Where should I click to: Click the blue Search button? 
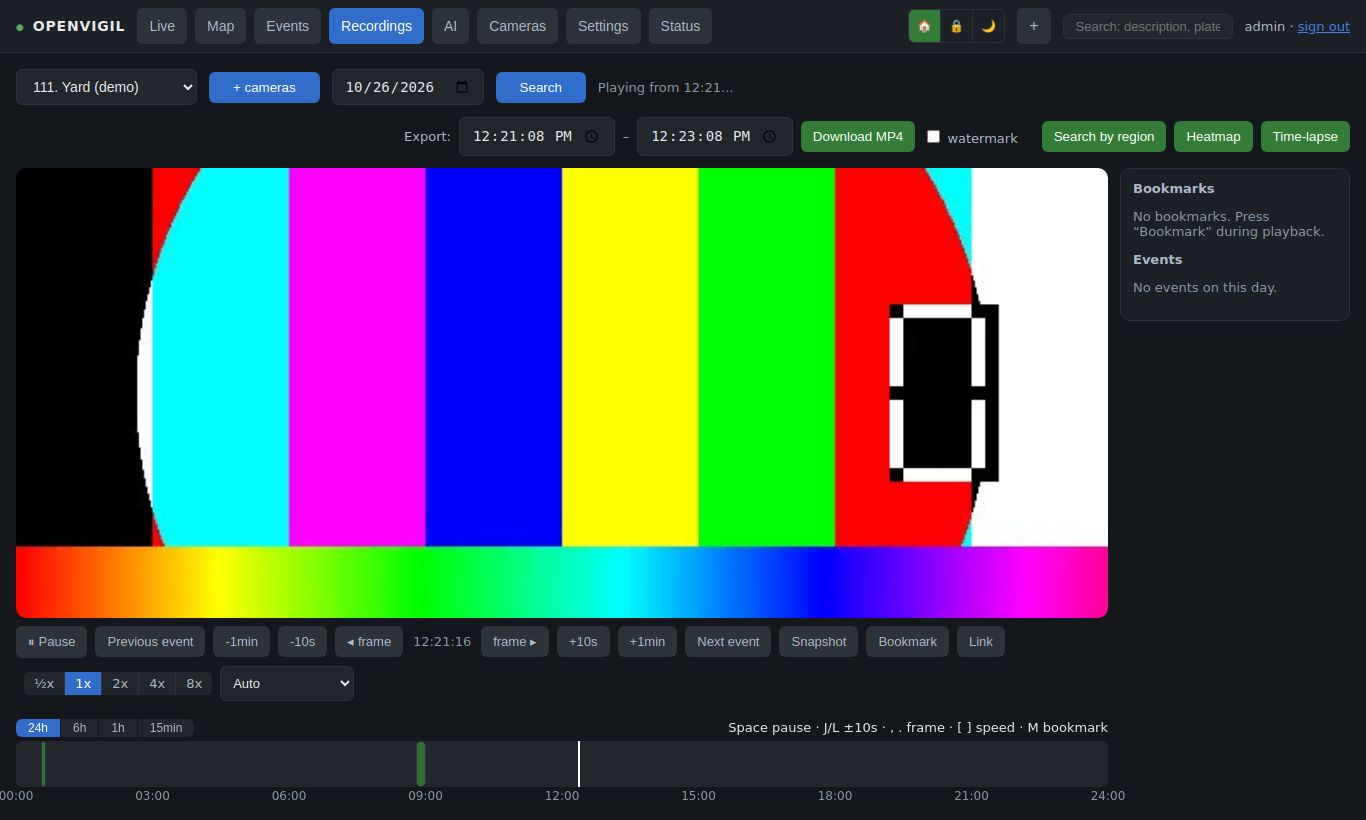541,87
